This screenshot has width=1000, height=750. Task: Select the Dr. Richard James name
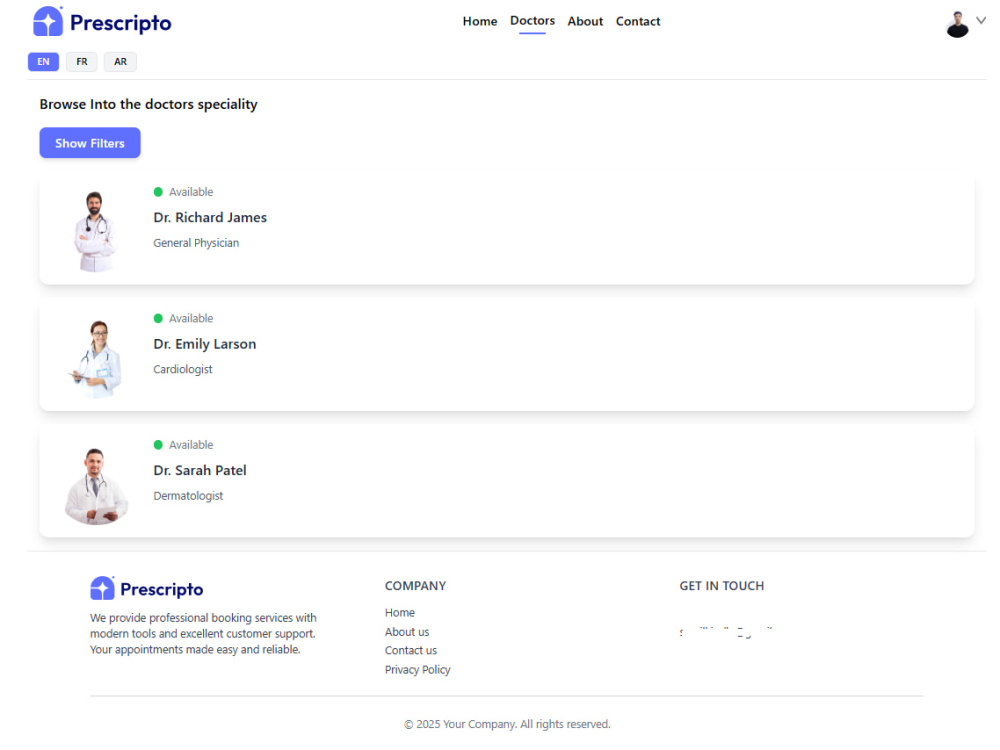[210, 217]
